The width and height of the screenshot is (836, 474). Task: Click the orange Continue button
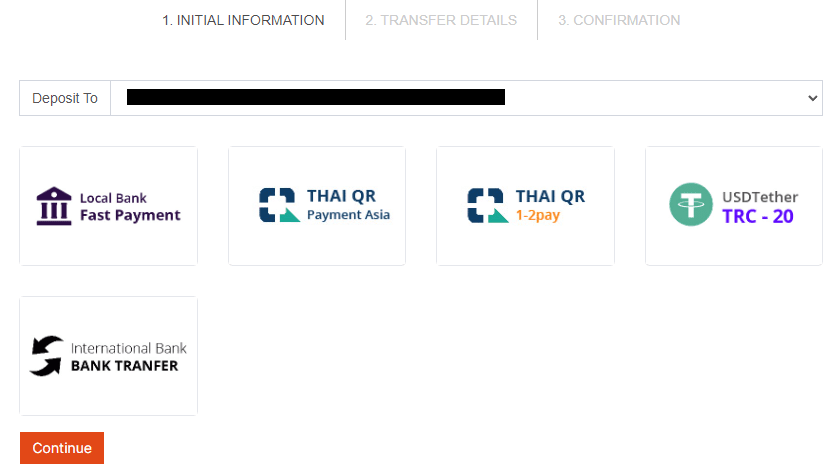62,448
